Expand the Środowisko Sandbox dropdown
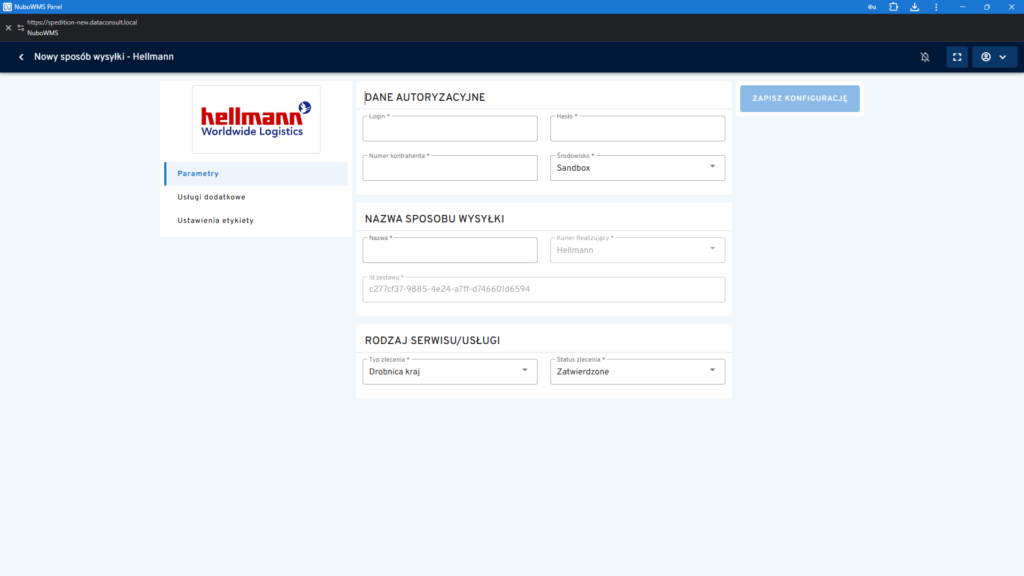 click(638, 168)
